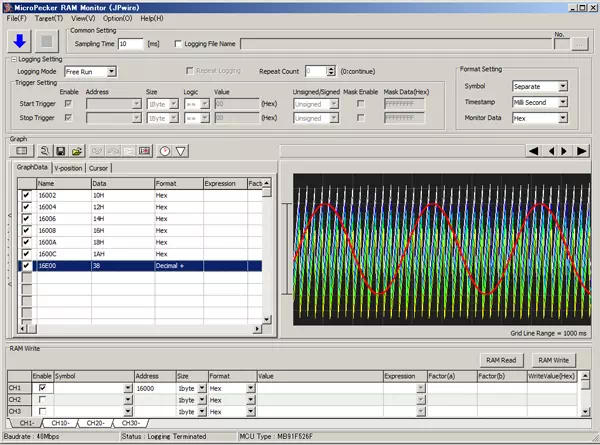Uncheck the 16E00 graph data row
Viewport: 600px width, 445px height.
(x=26, y=267)
